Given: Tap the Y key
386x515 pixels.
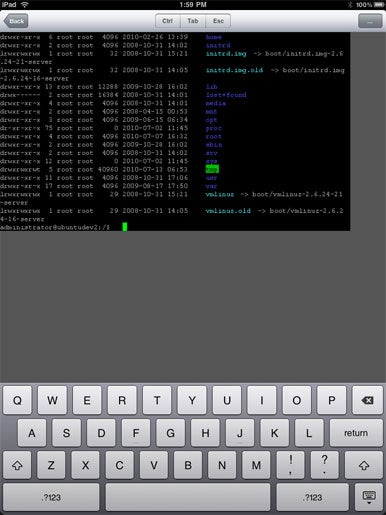Looking at the screenshot, I should click(x=192, y=400).
